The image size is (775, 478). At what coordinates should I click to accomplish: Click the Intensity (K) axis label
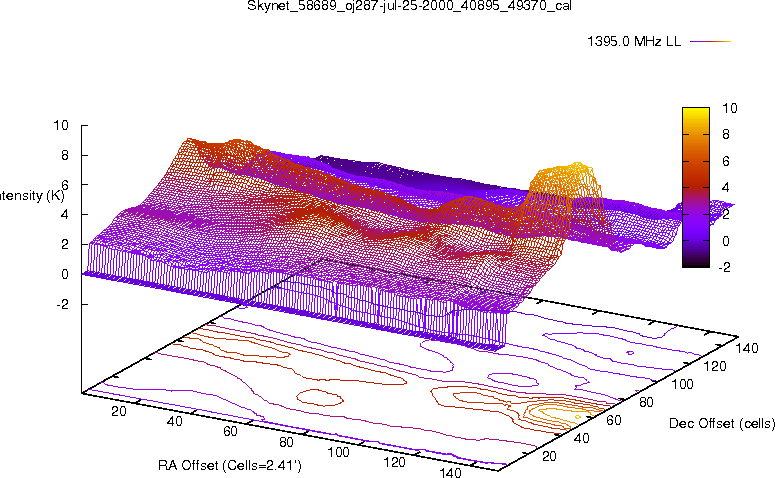click(32, 196)
